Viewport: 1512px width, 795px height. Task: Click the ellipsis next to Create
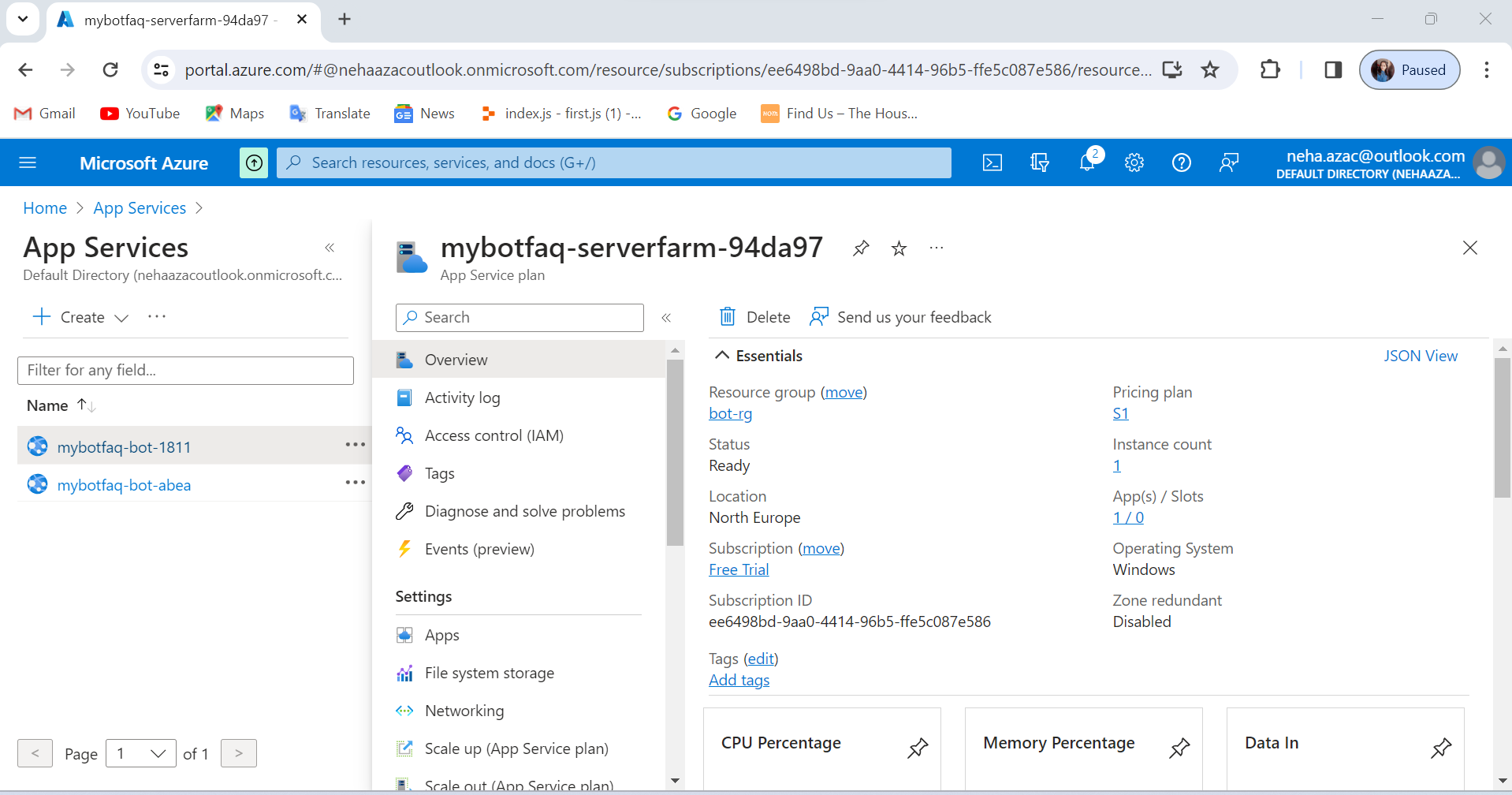click(157, 316)
